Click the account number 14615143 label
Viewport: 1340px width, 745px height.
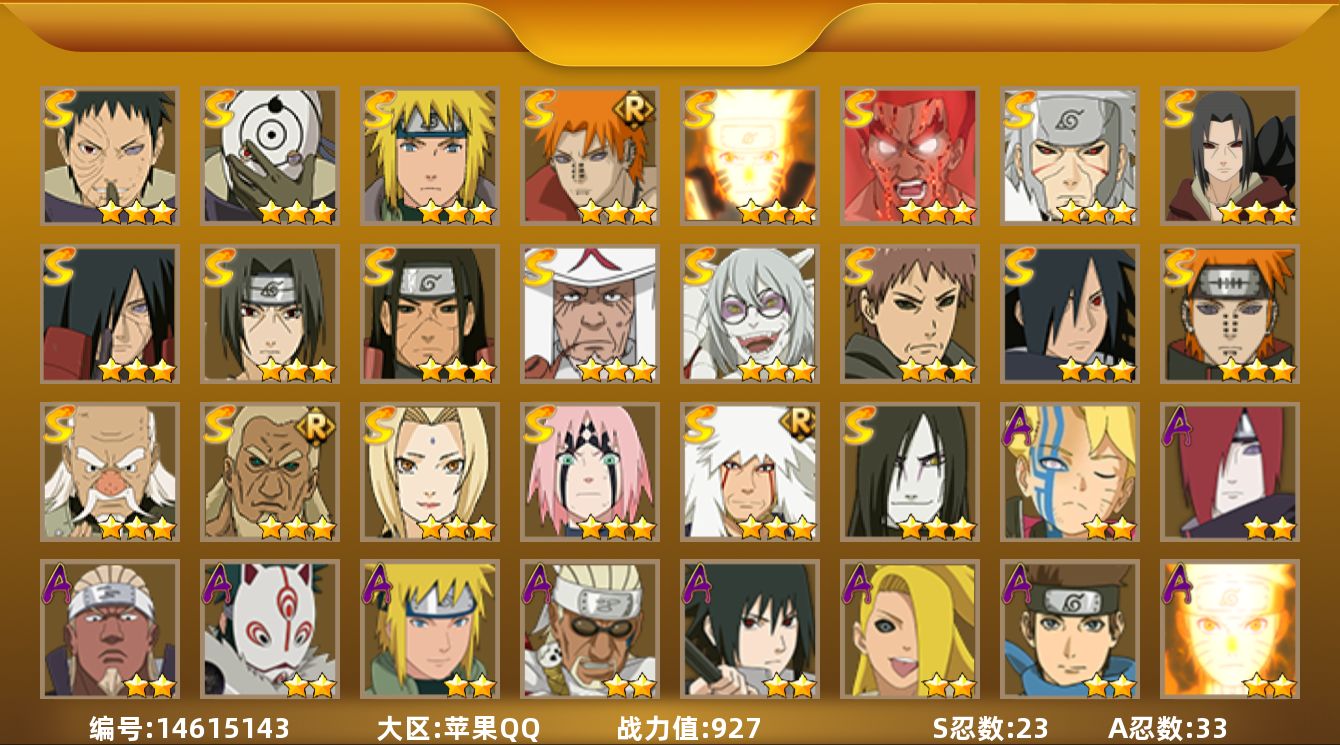tap(190, 728)
